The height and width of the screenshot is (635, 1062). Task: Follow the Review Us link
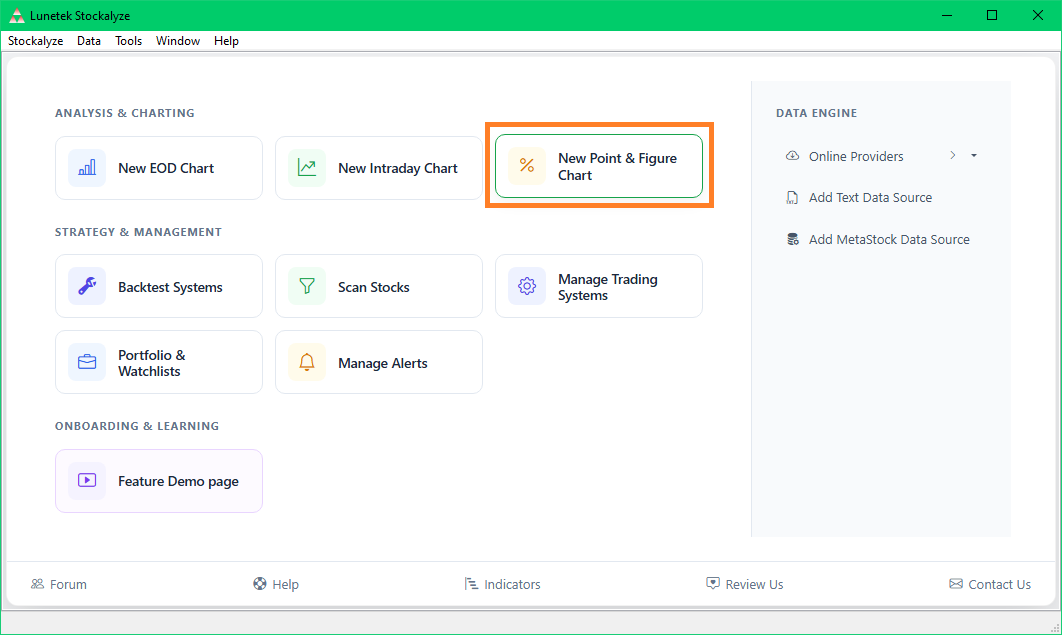click(x=754, y=584)
